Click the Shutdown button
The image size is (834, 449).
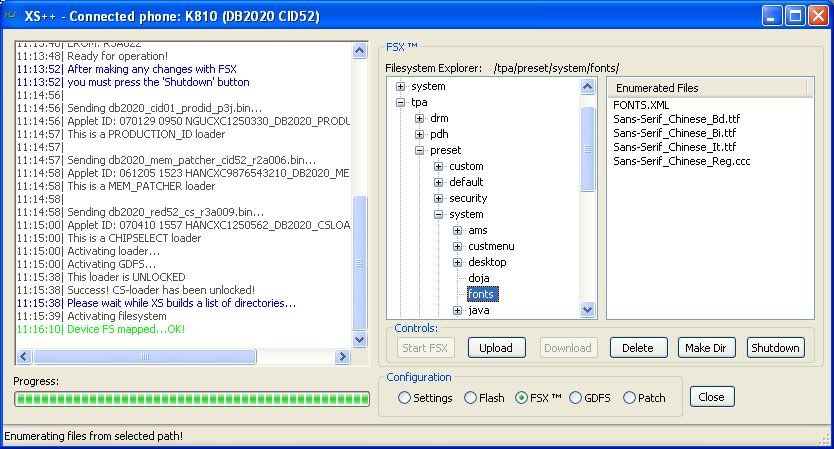(775, 347)
